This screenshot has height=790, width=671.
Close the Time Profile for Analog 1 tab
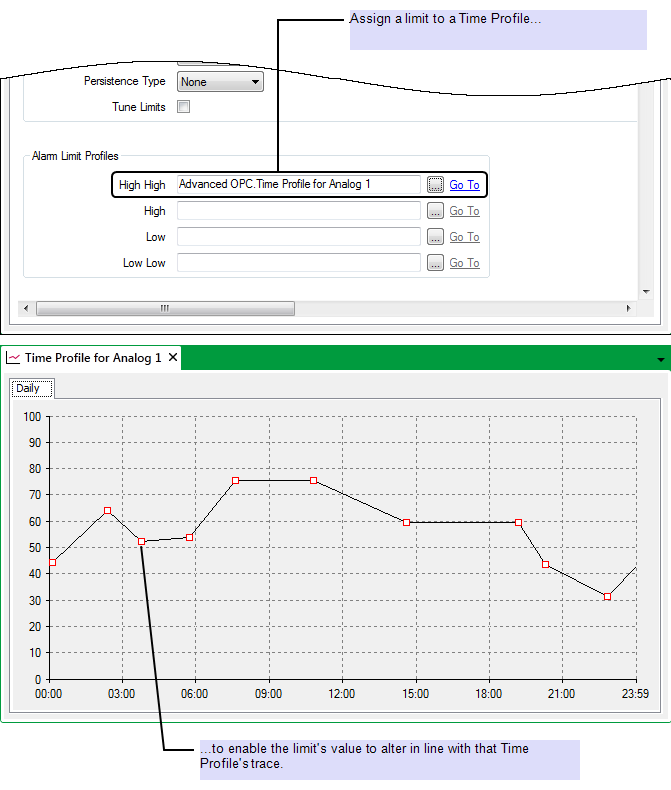[x=173, y=358]
